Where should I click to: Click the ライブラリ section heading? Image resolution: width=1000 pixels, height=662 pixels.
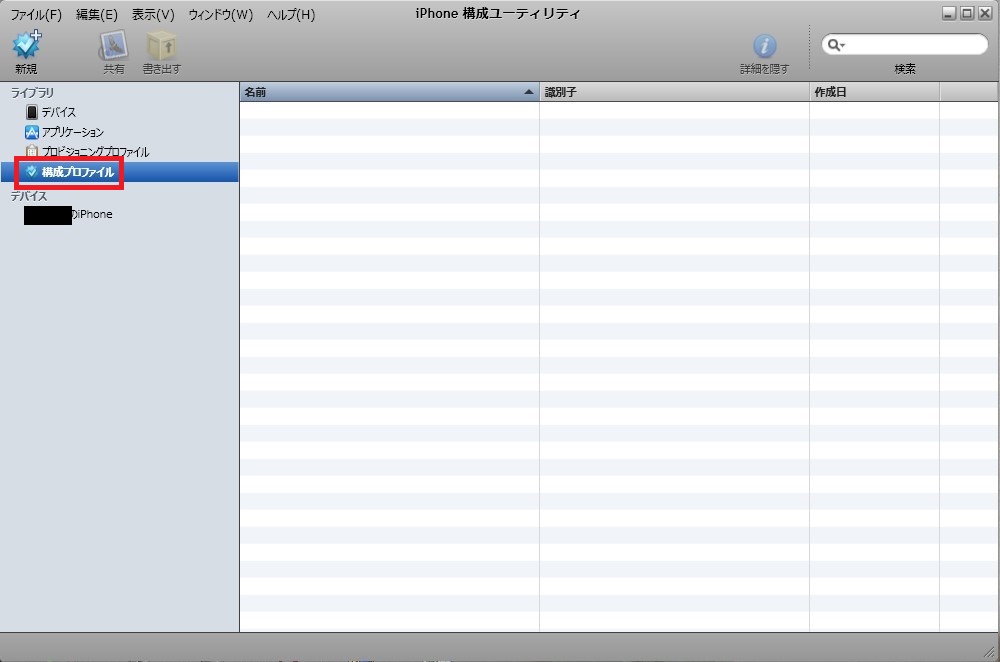(32, 93)
